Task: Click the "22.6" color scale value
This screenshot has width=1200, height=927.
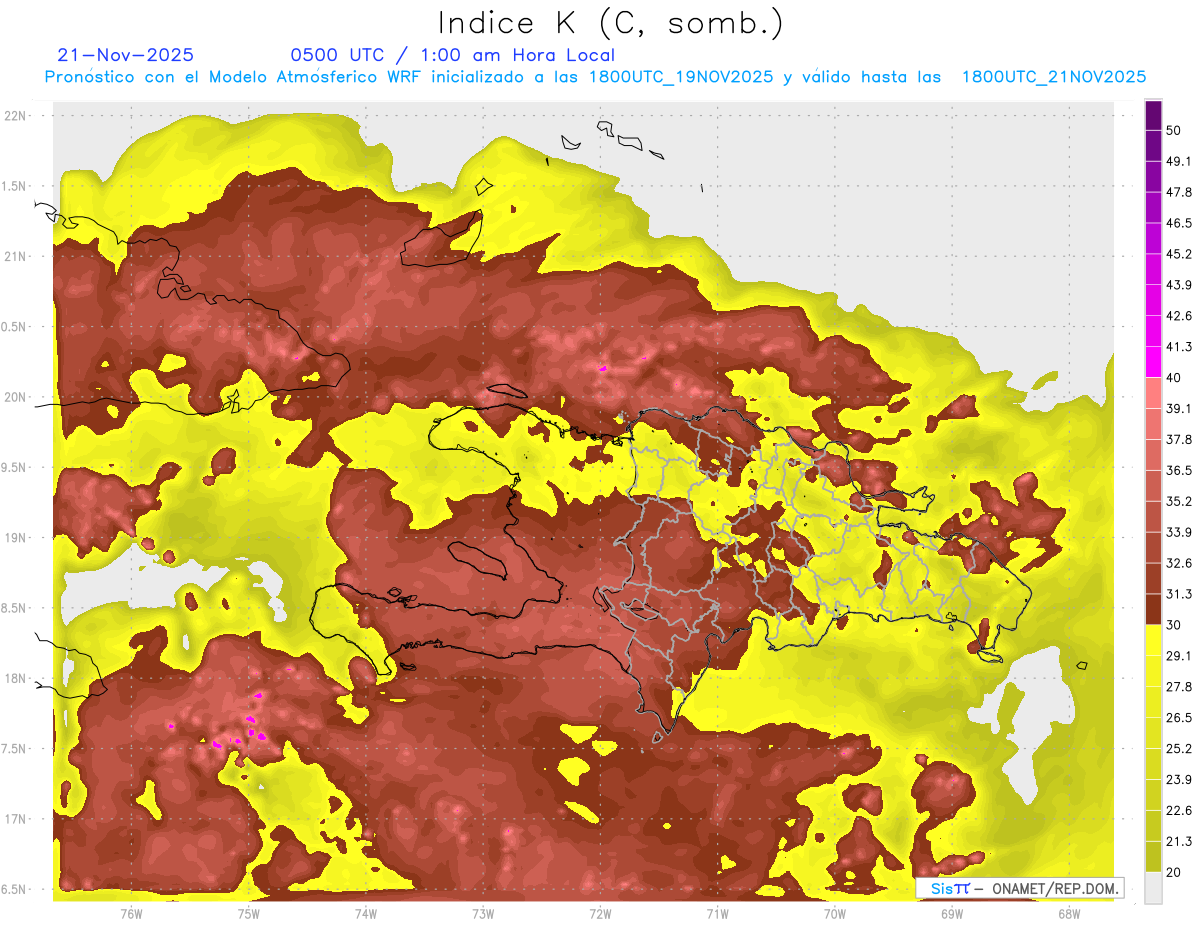Action: (x=1179, y=810)
